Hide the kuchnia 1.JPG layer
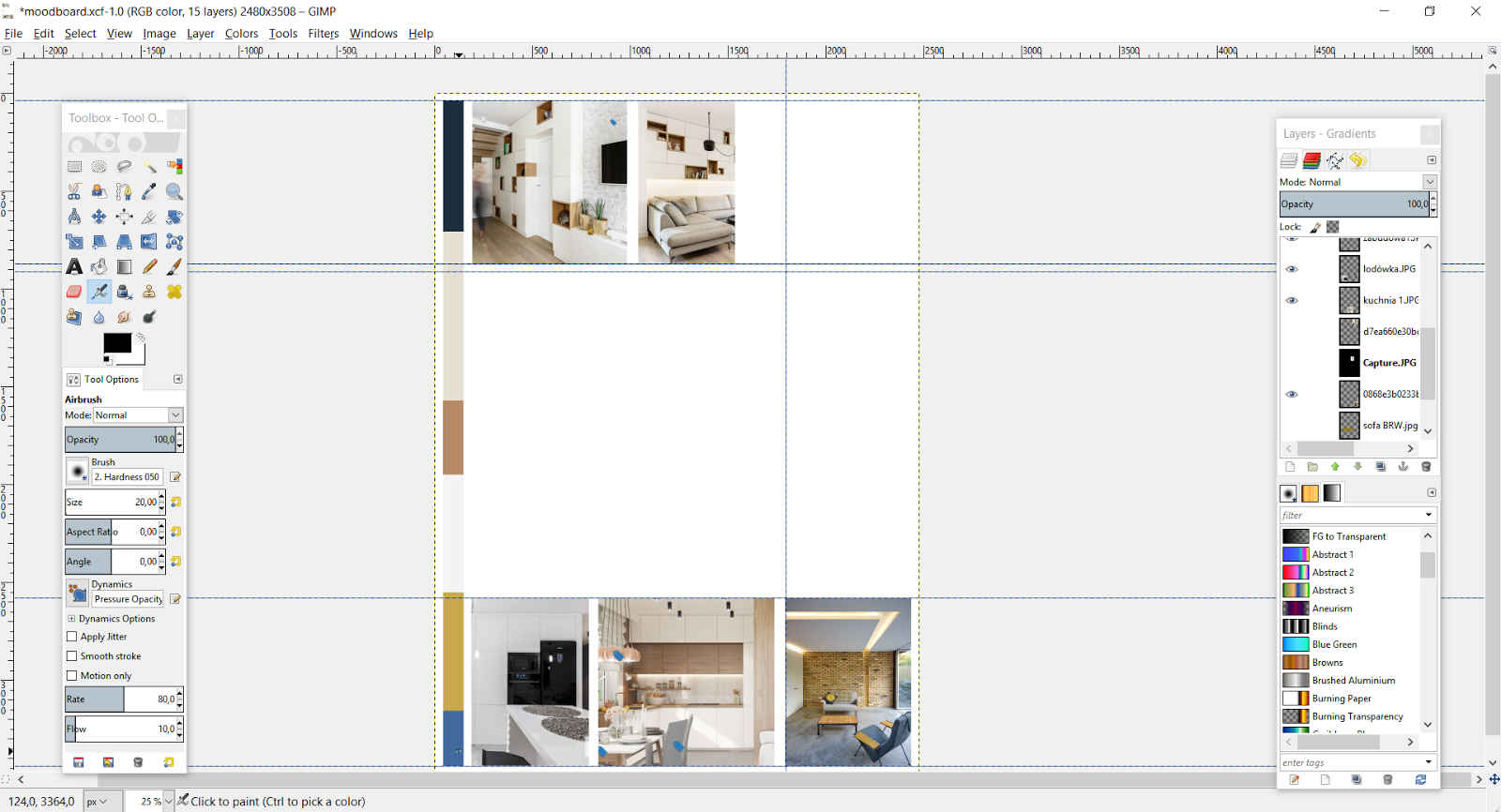The width and height of the screenshot is (1501, 812). (1292, 301)
